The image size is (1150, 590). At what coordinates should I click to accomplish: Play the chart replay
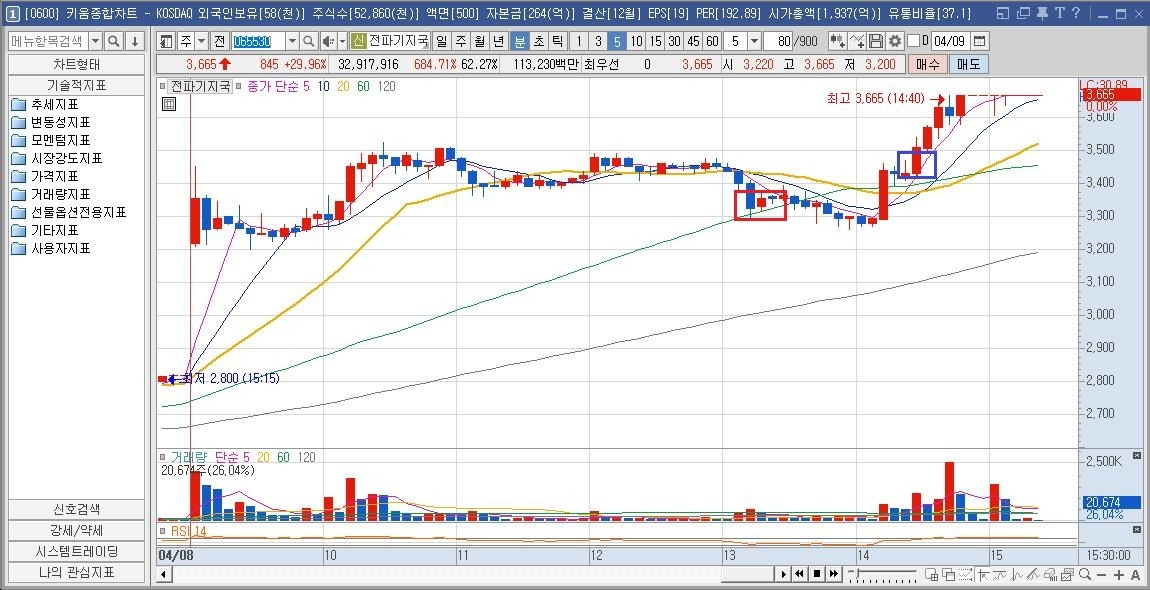784,574
